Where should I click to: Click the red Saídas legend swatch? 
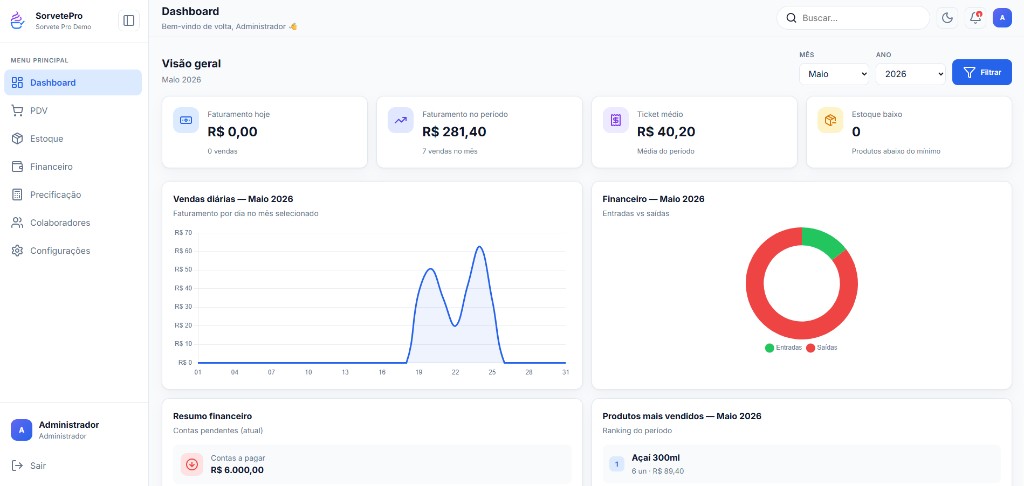coord(810,348)
